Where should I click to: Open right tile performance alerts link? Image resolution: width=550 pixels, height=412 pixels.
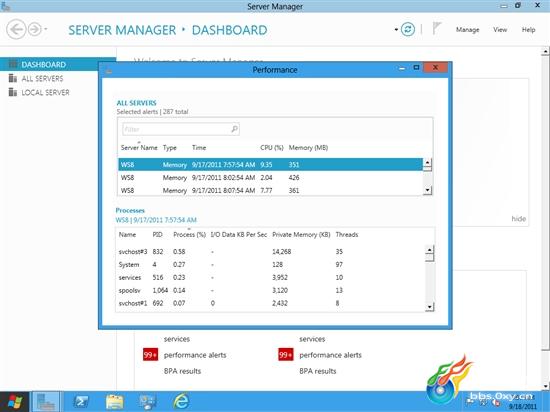coord(330,355)
